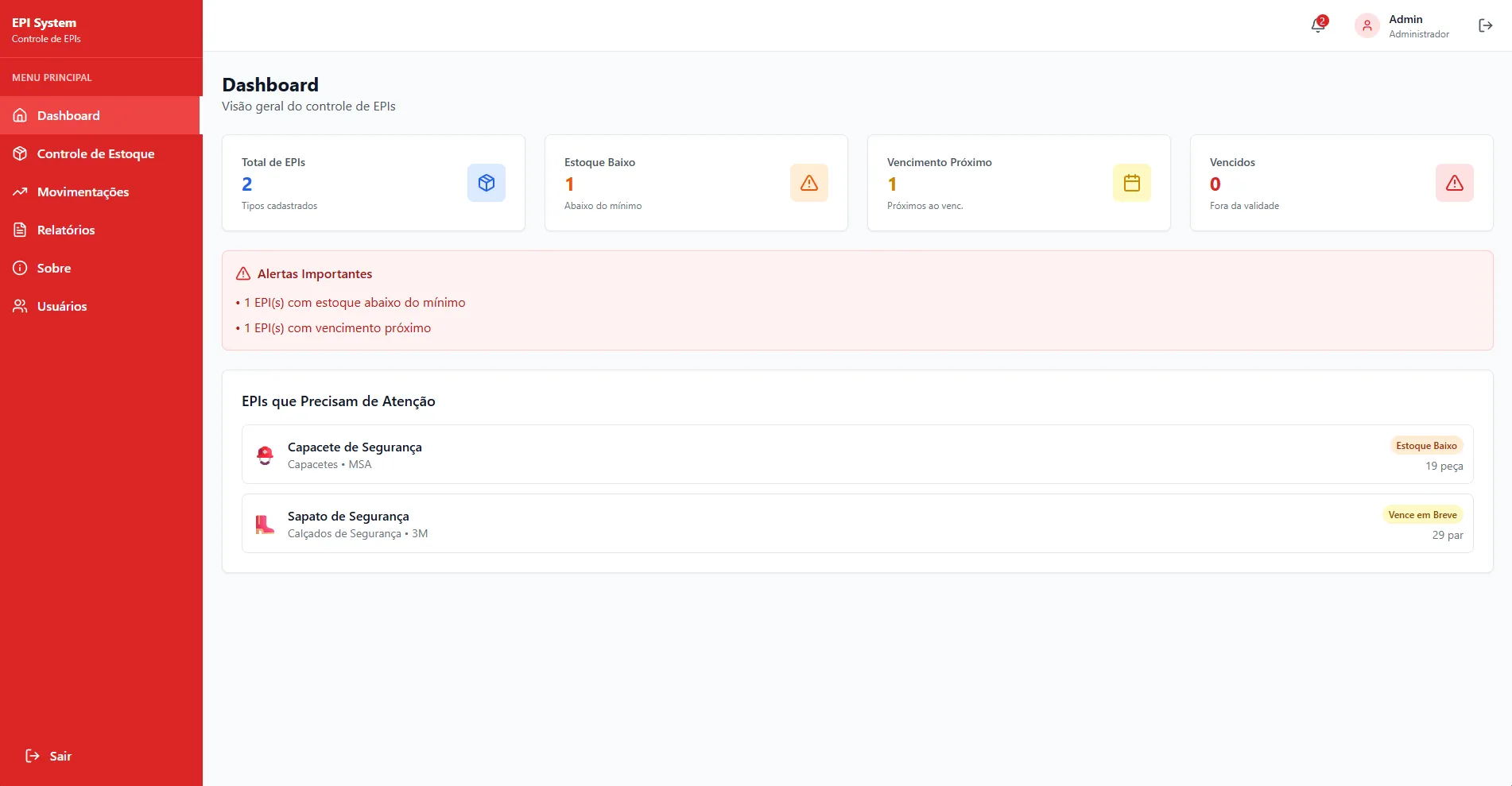Click the Admin user avatar icon
Image resolution: width=1512 pixels, height=786 pixels.
(x=1367, y=25)
